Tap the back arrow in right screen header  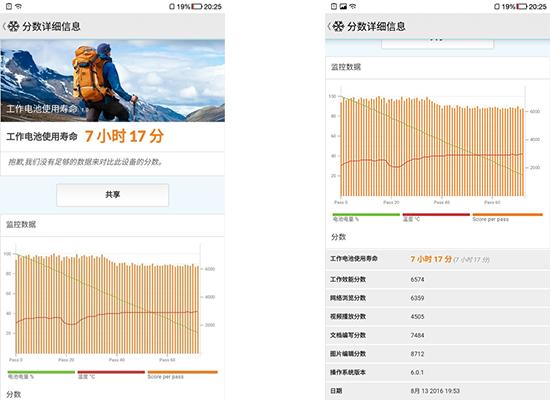pyautogui.click(x=329, y=26)
